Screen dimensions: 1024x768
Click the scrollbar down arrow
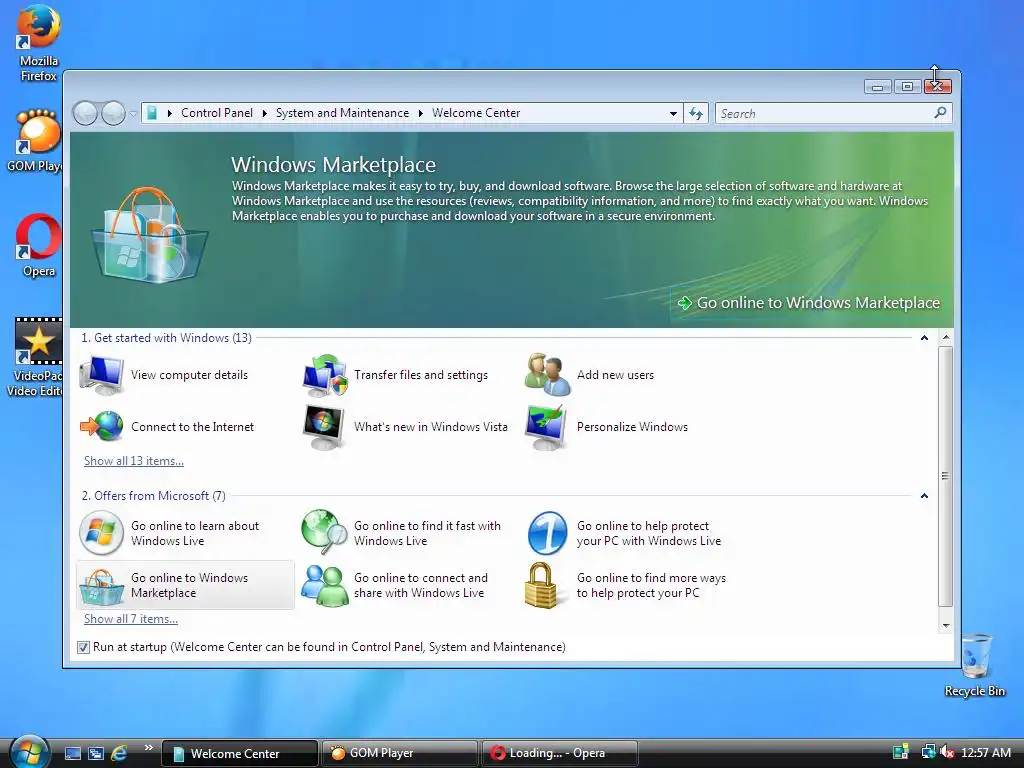coord(946,626)
